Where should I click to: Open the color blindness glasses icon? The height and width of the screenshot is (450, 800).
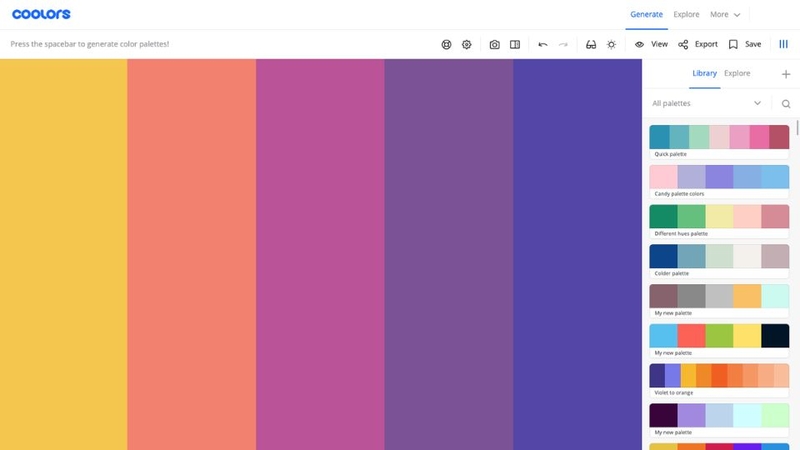tap(591, 44)
